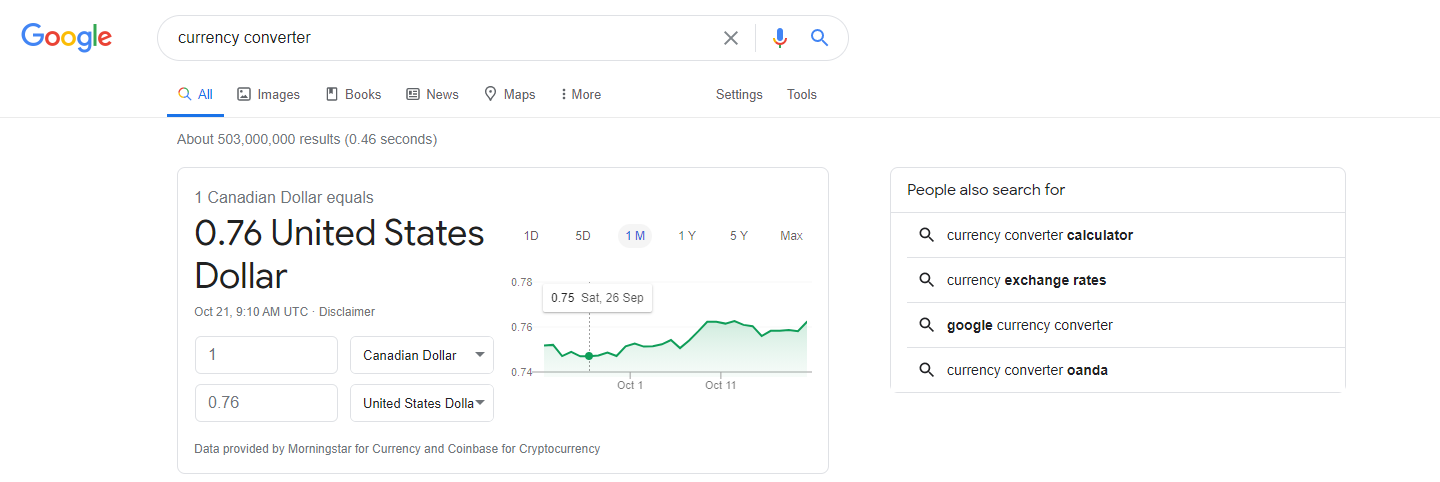Click the Oct 11 label on chart
Screen dimensions: 1440x482
pyautogui.click(x=720, y=385)
